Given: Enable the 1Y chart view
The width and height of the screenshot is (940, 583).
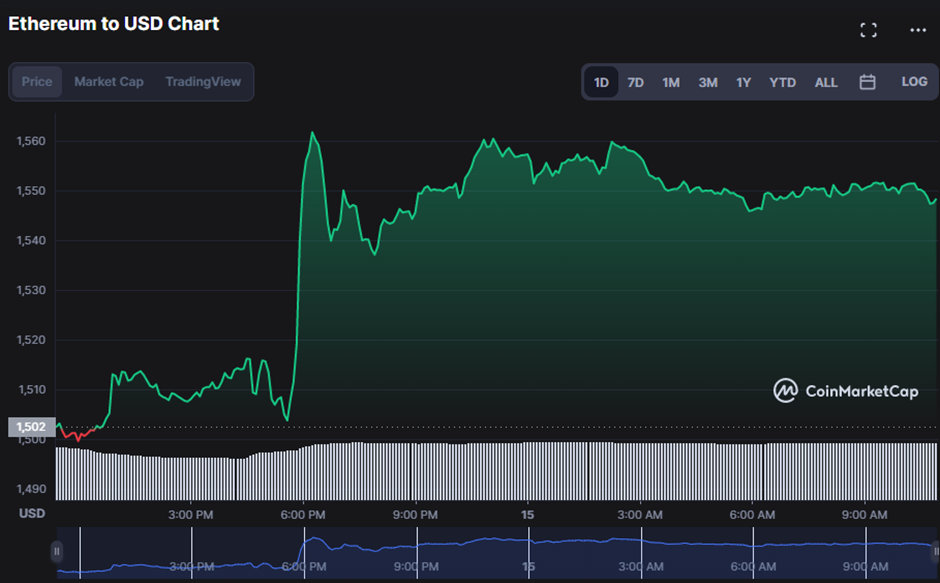Looking at the screenshot, I should pyautogui.click(x=743, y=83).
